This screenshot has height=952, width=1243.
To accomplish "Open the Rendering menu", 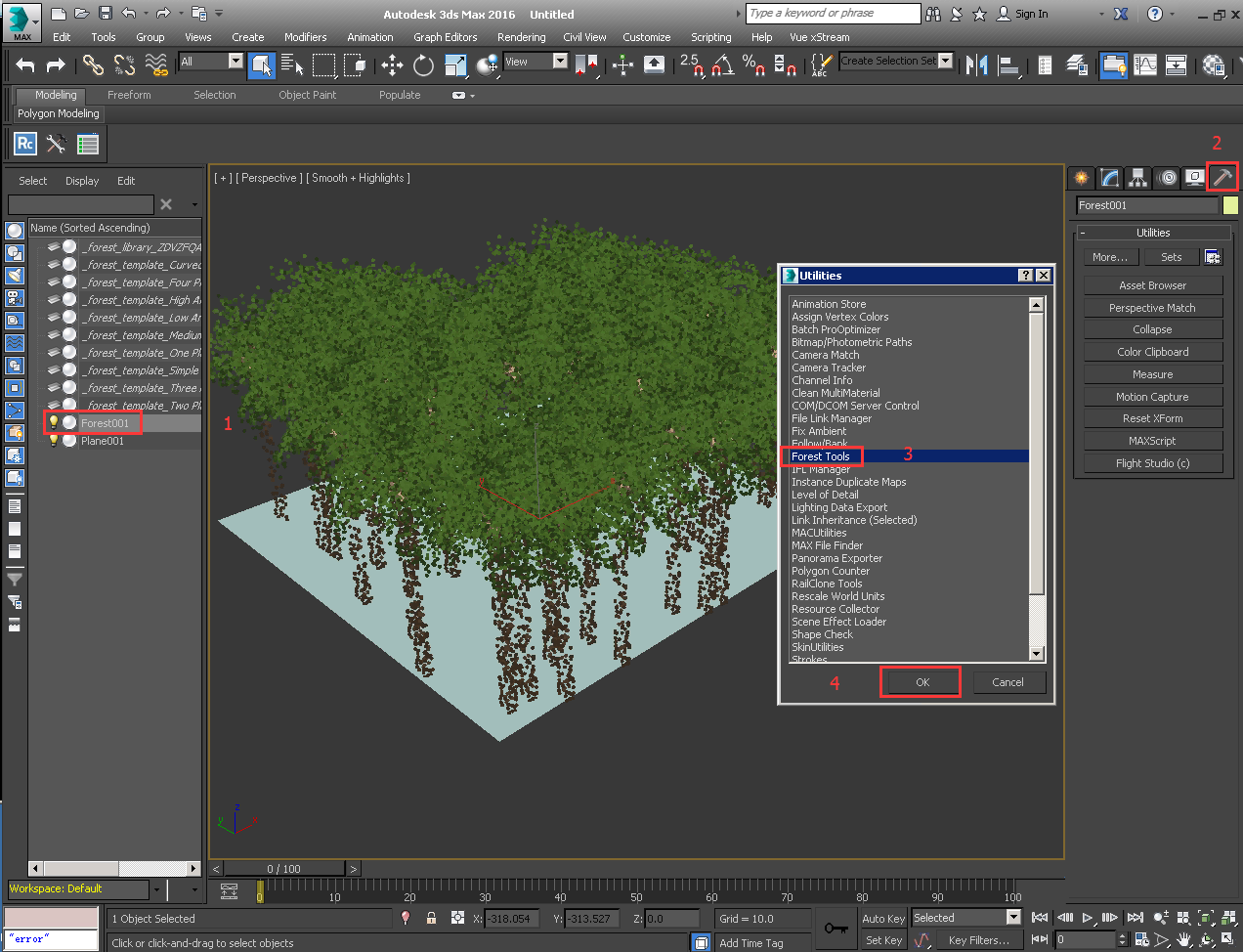I will point(521,37).
